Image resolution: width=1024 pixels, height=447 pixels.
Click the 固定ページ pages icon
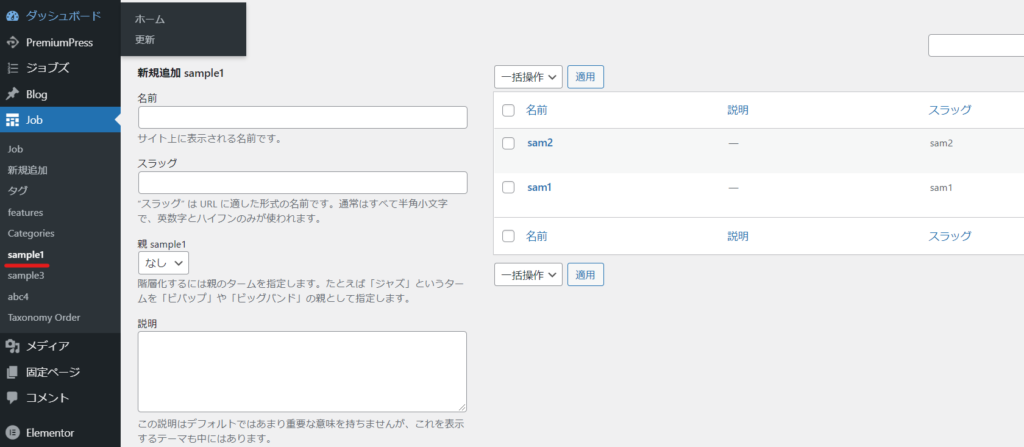(12, 372)
